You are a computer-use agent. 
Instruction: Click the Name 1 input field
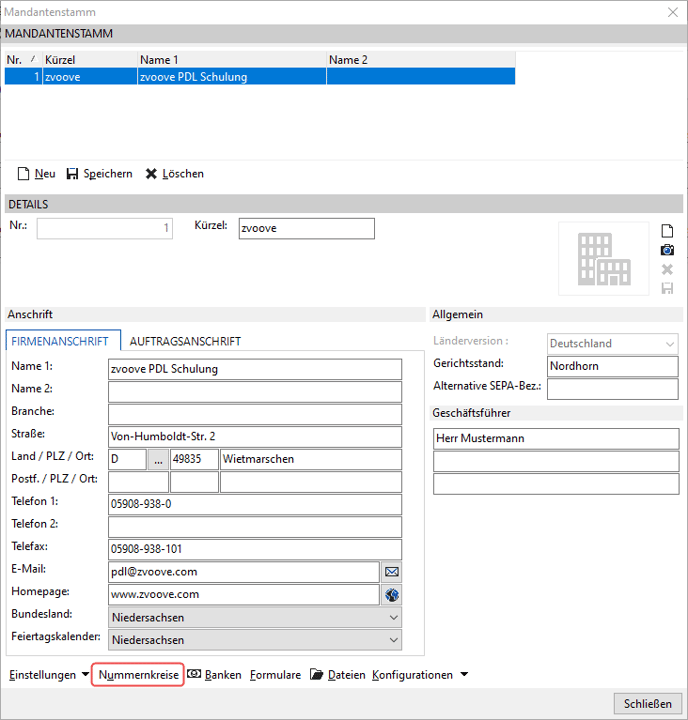(255, 369)
